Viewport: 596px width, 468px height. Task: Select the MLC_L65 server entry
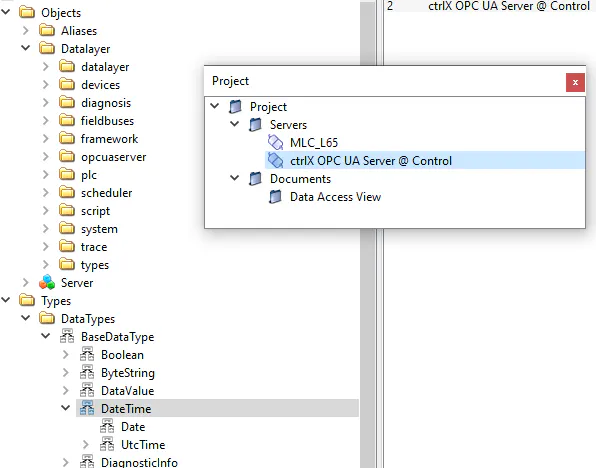[x=314, y=143]
